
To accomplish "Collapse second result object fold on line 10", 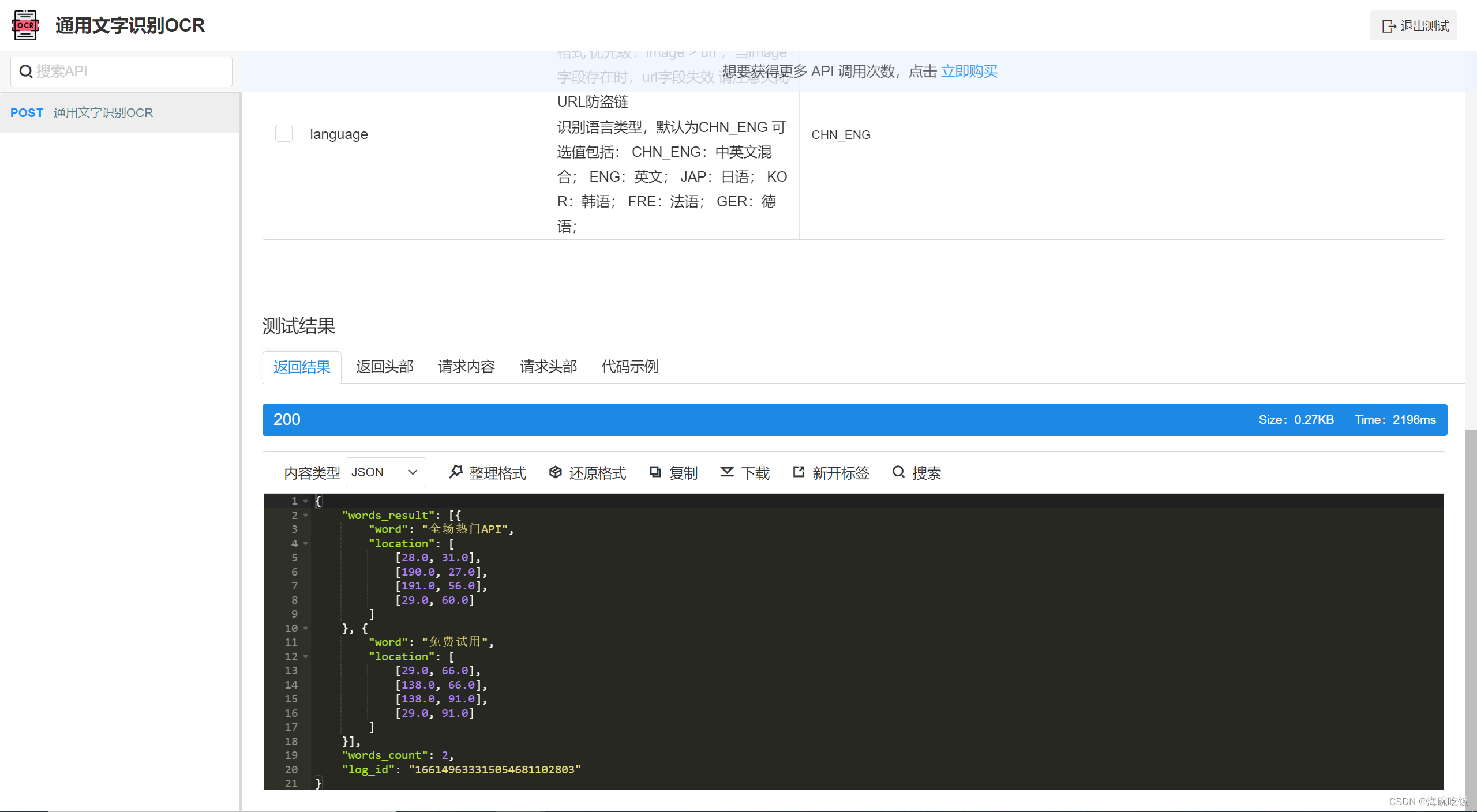I will [x=306, y=629].
